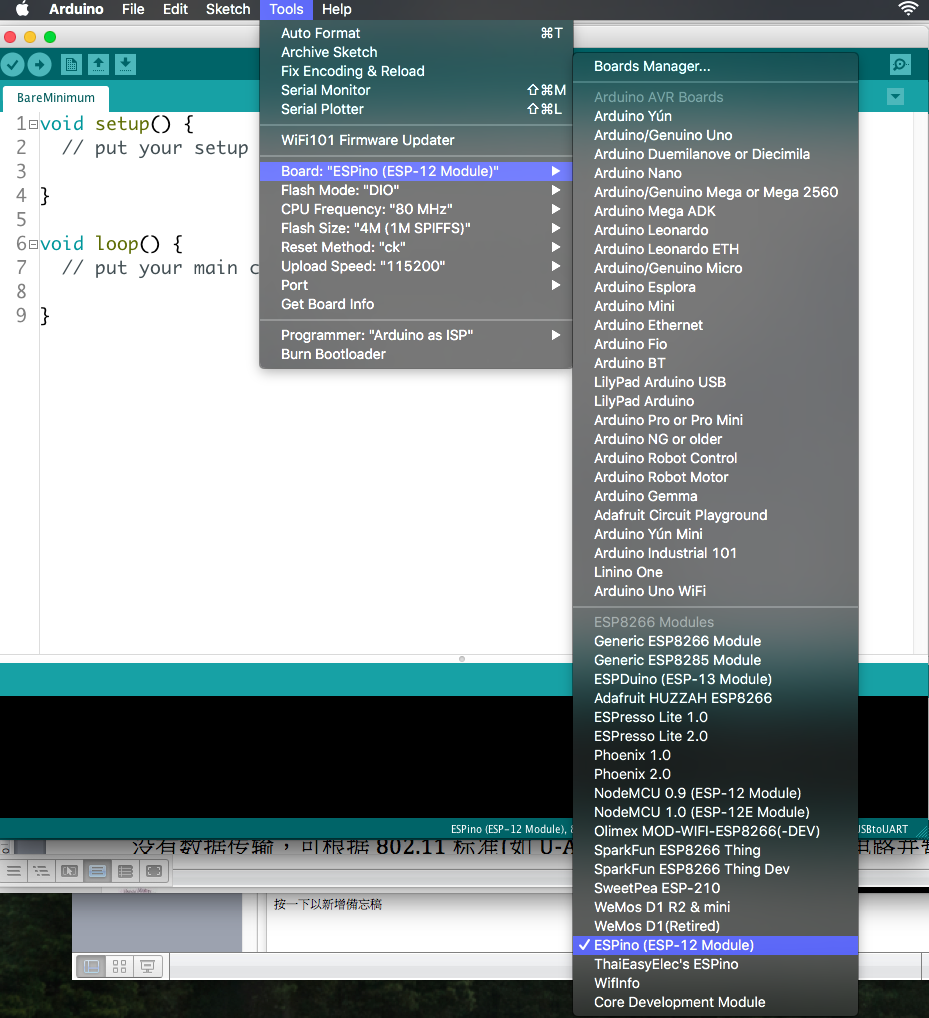Open Boards Manager...
This screenshot has height=1018, width=929.
[715, 66]
